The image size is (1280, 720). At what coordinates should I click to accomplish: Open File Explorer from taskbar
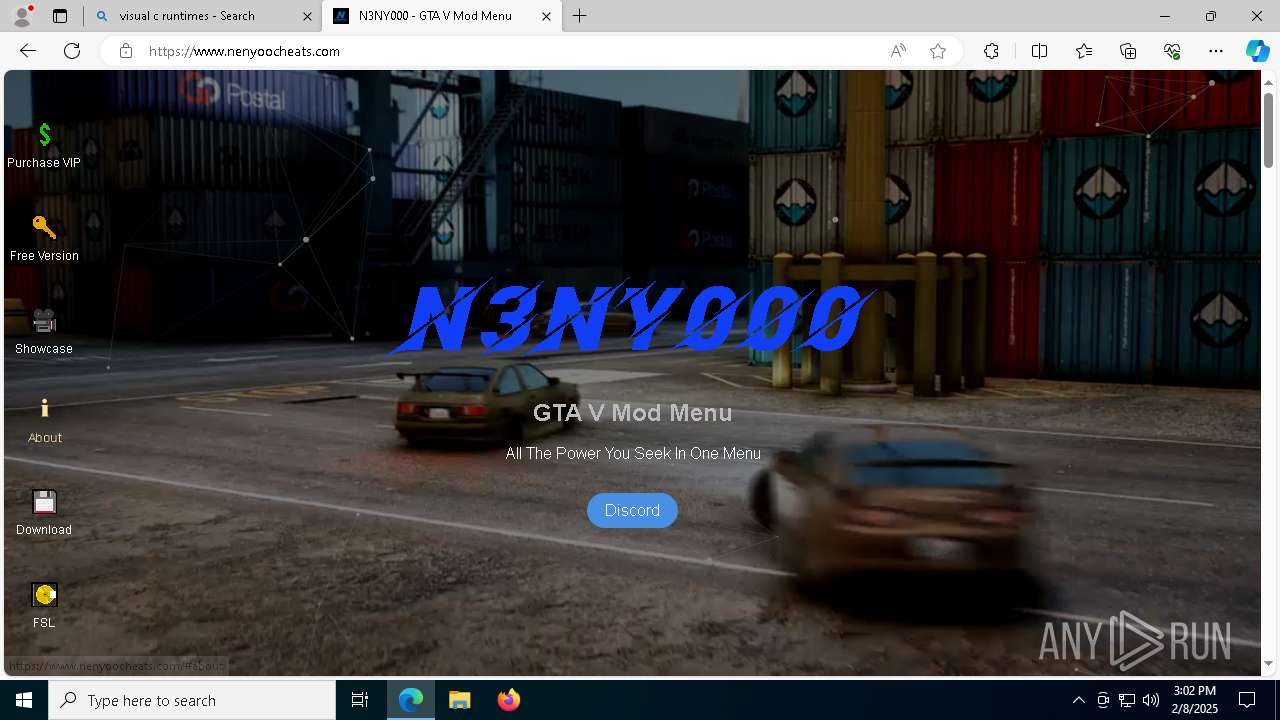click(459, 700)
